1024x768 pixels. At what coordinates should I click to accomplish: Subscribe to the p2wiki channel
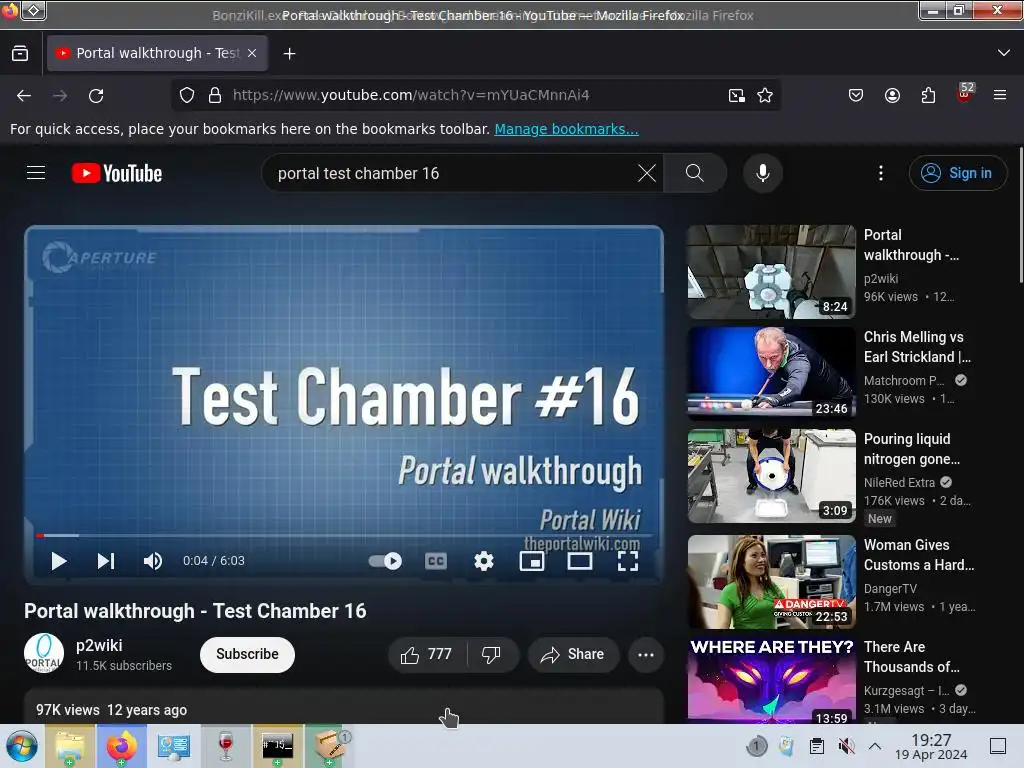click(247, 654)
